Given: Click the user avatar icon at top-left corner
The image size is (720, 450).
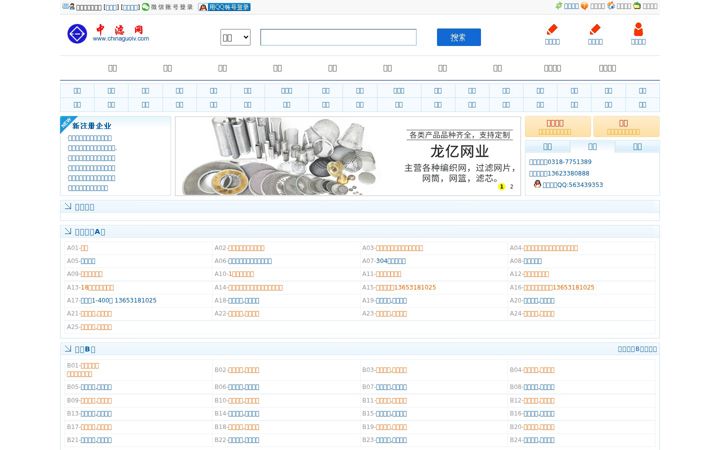Looking at the screenshot, I should pyautogui.click(x=69, y=6).
